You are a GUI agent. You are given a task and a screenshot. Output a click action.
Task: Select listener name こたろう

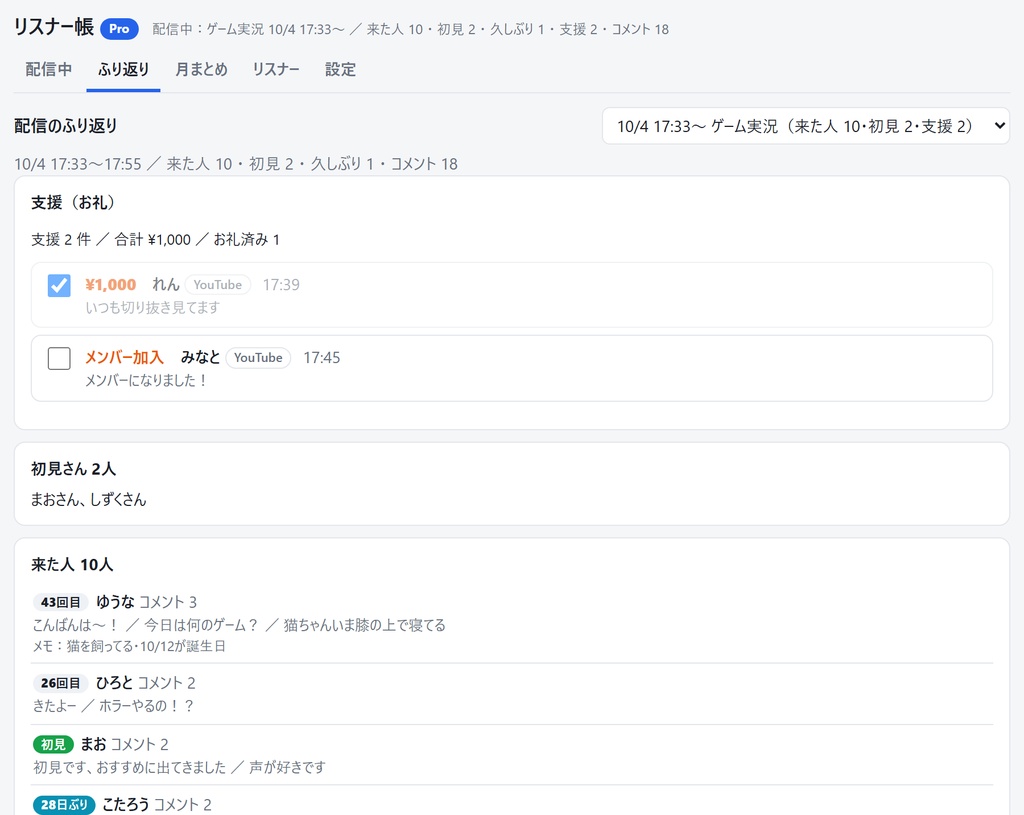[125, 804]
